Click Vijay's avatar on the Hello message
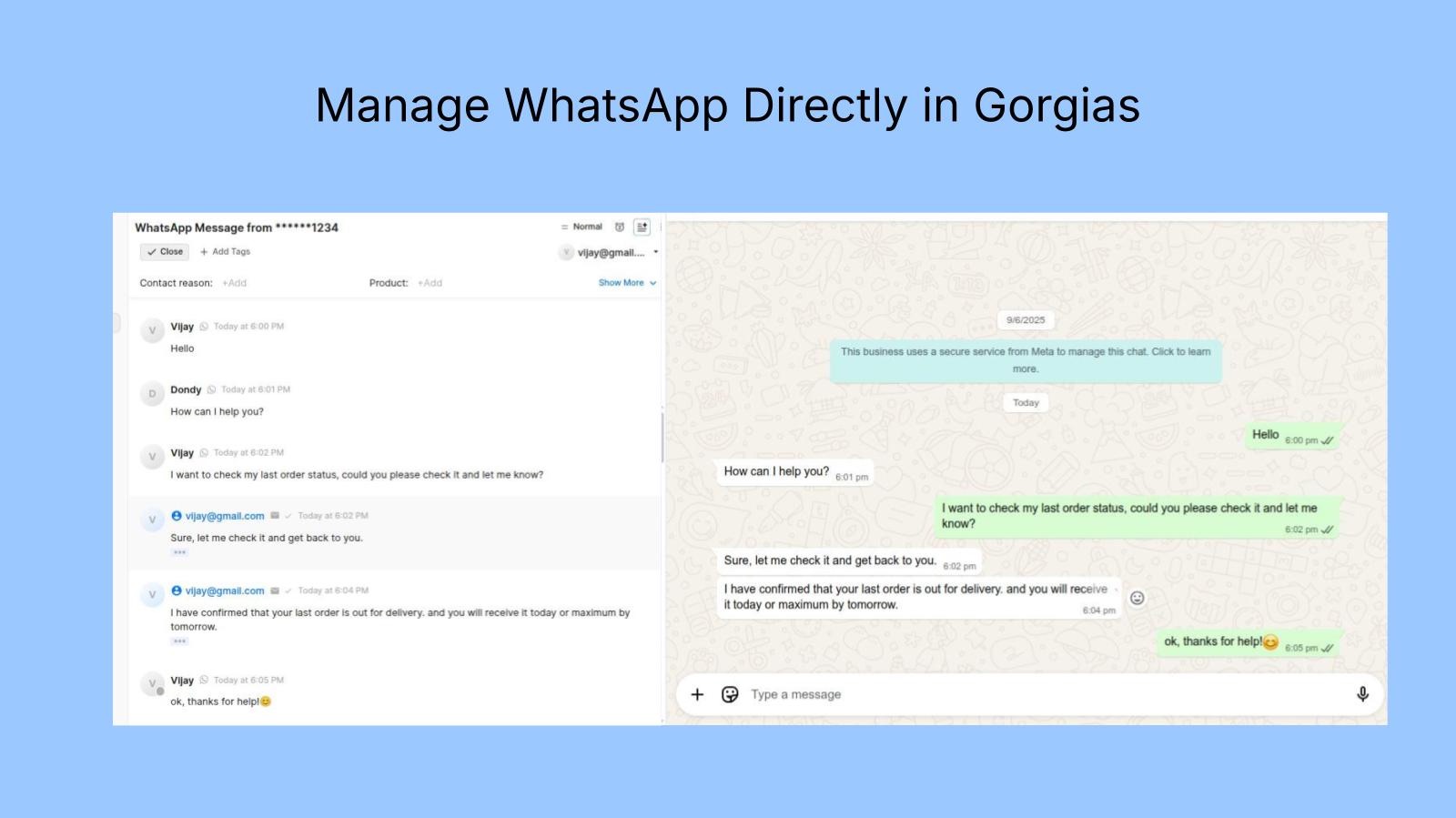This screenshot has width=1456, height=818. (x=152, y=330)
